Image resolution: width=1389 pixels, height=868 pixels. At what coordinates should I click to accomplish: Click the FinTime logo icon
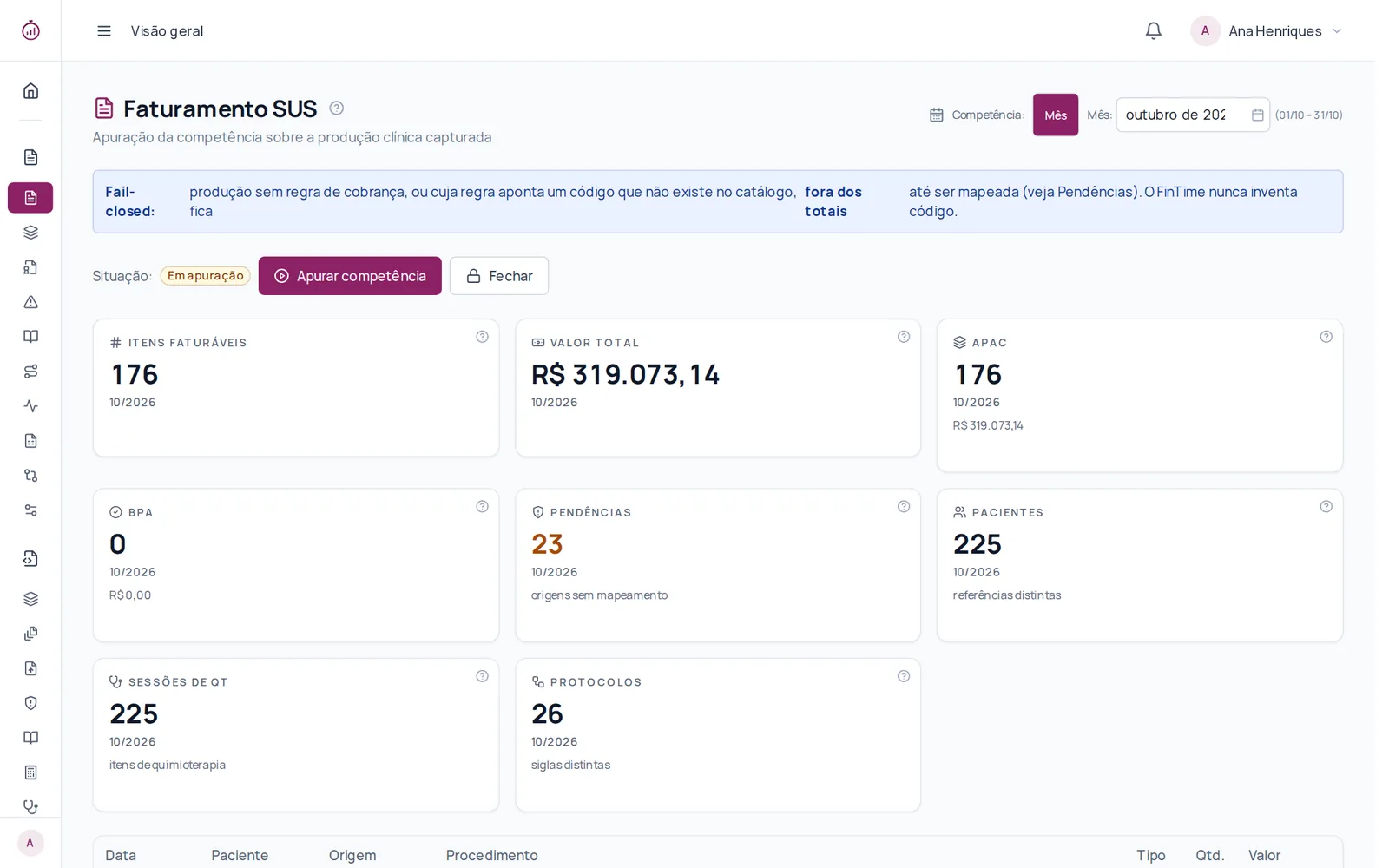point(30,30)
